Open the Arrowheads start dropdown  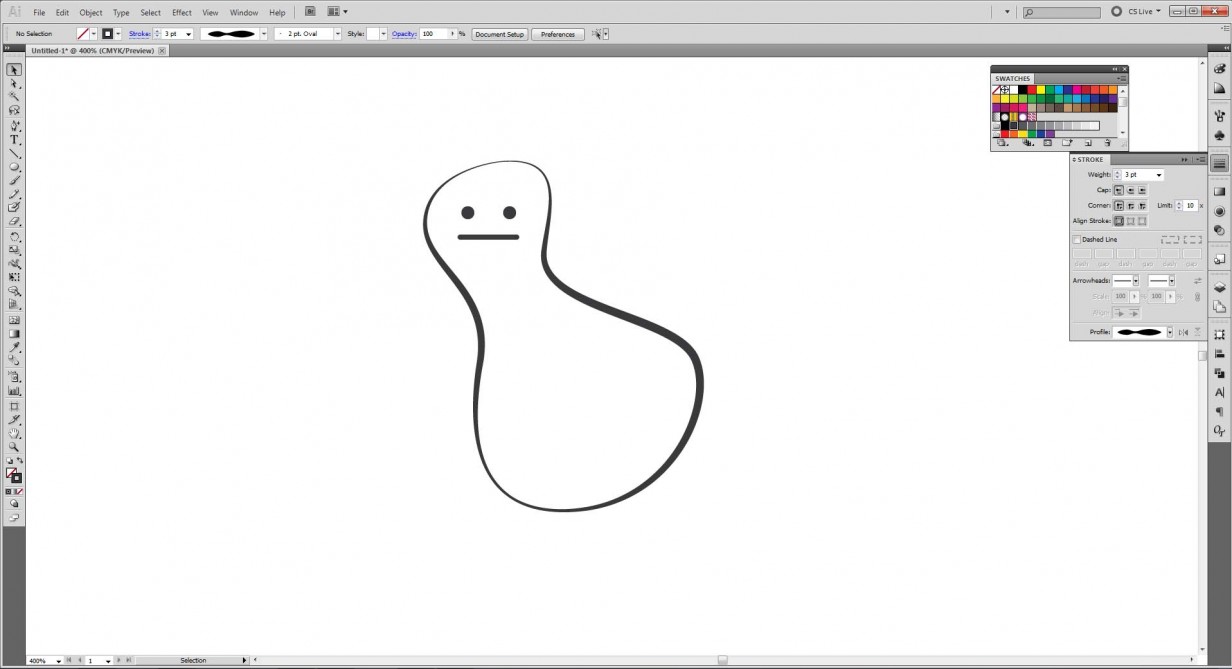pos(1136,281)
